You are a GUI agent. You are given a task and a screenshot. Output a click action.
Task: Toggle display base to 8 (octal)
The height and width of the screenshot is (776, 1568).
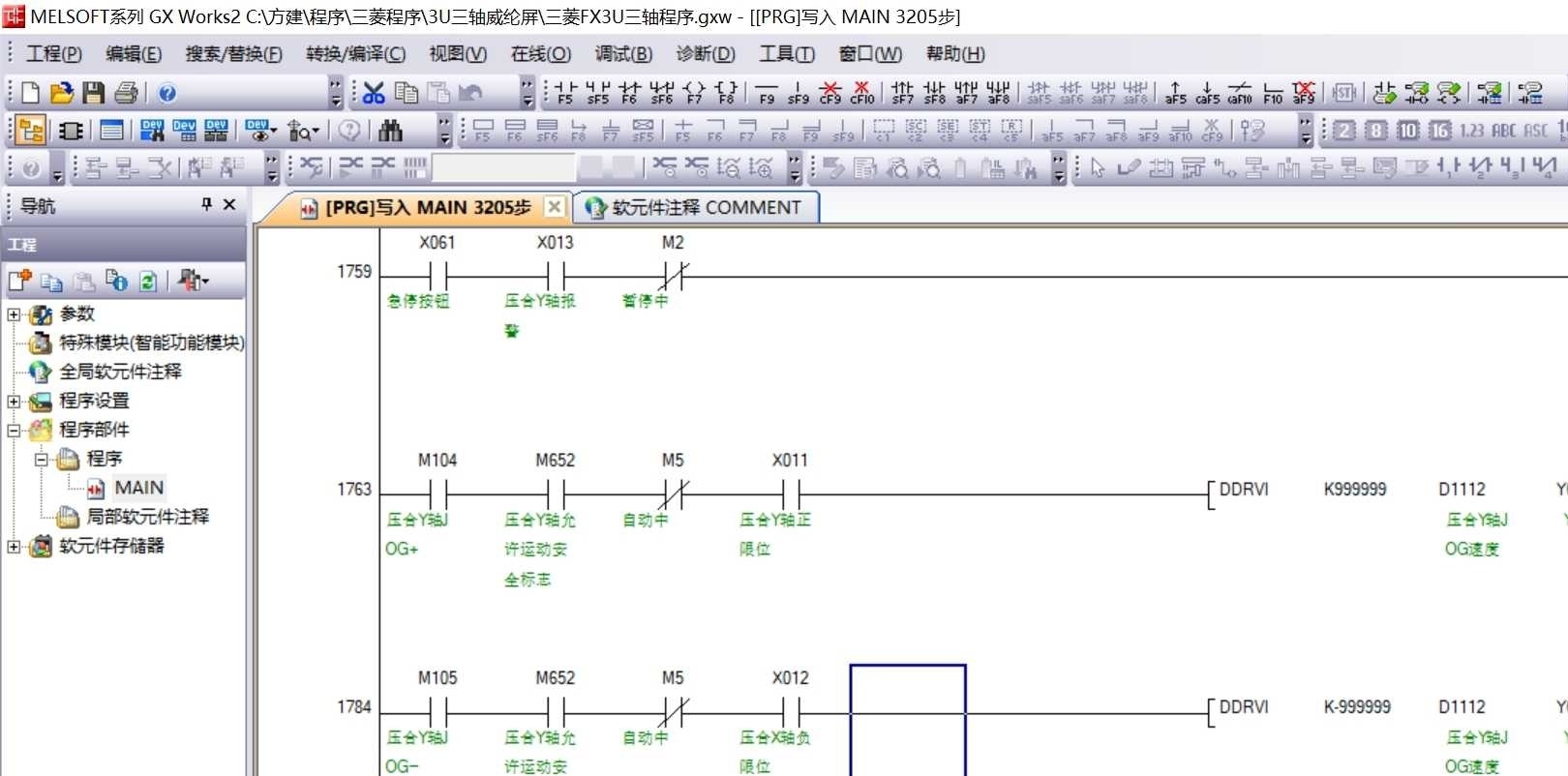(x=1376, y=130)
